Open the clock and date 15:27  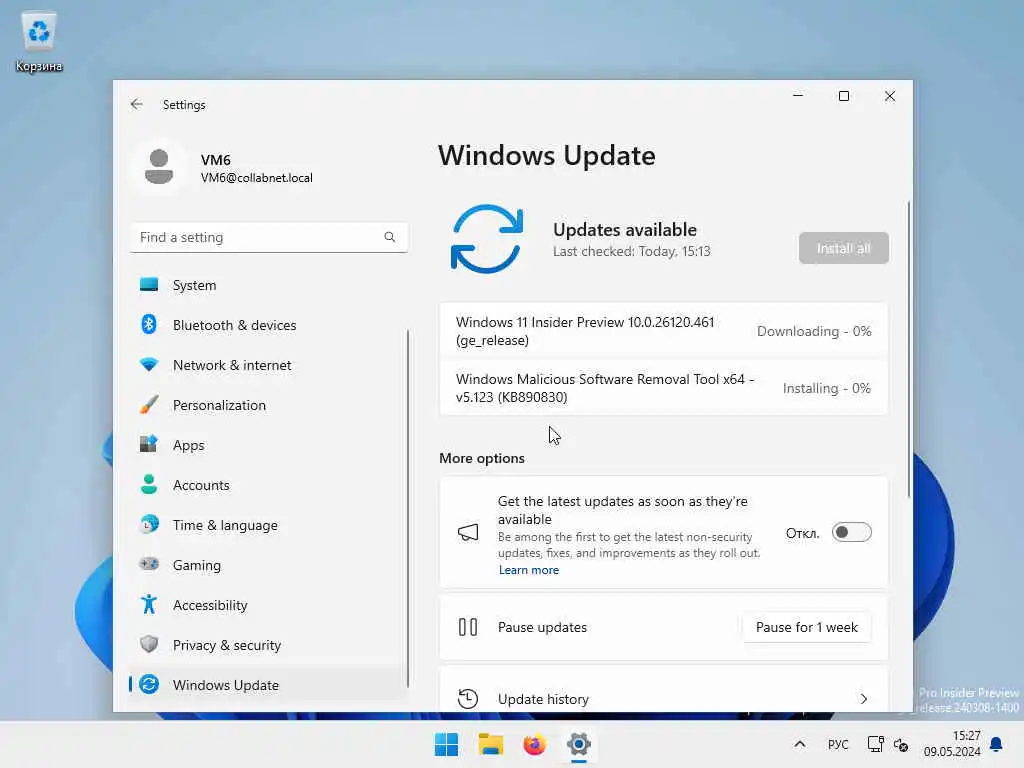pos(952,744)
